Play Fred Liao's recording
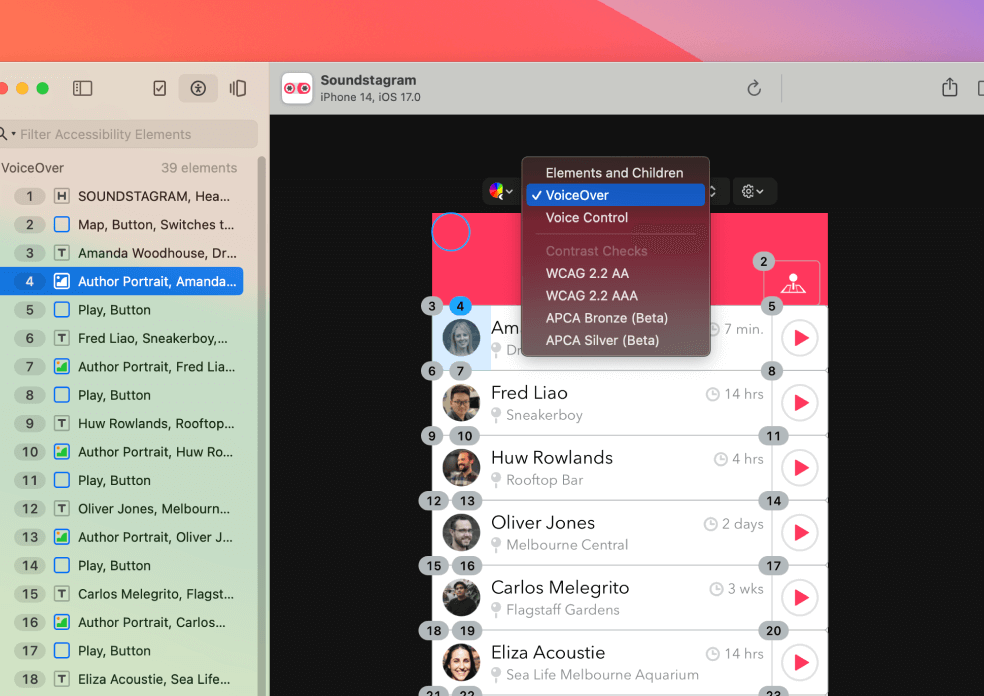Viewport: 984px width, 696px height. 800,403
